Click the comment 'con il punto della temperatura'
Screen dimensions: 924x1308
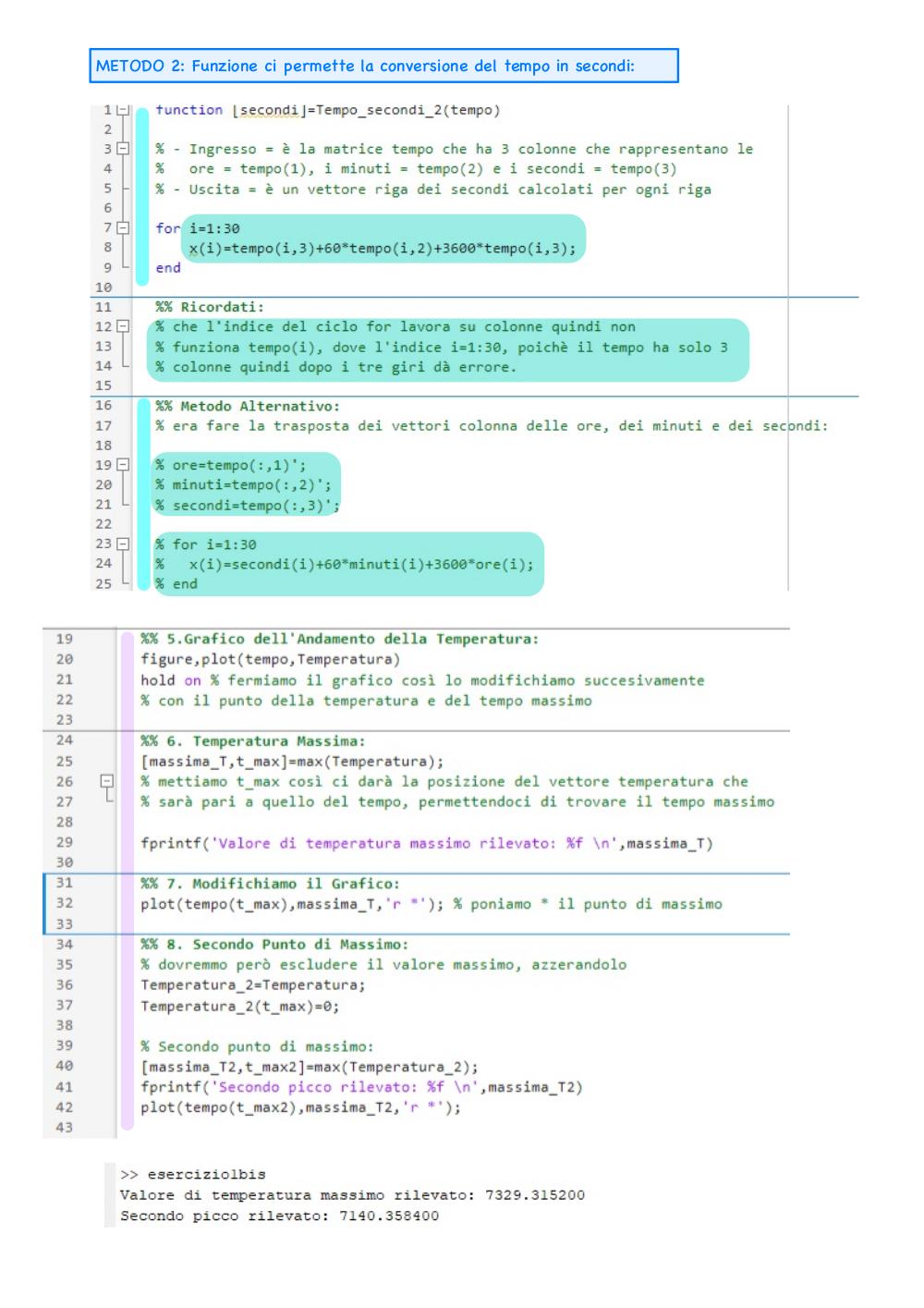tap(367, 701)
